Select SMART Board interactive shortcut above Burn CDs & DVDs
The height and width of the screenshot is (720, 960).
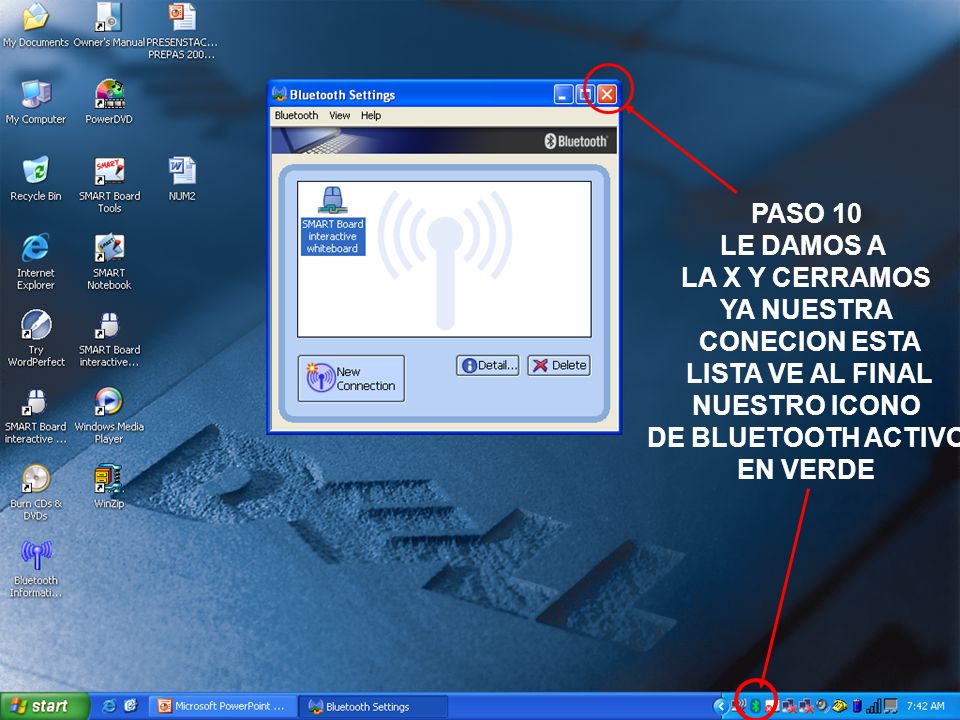pyautogui.click(x=36, y=415)
